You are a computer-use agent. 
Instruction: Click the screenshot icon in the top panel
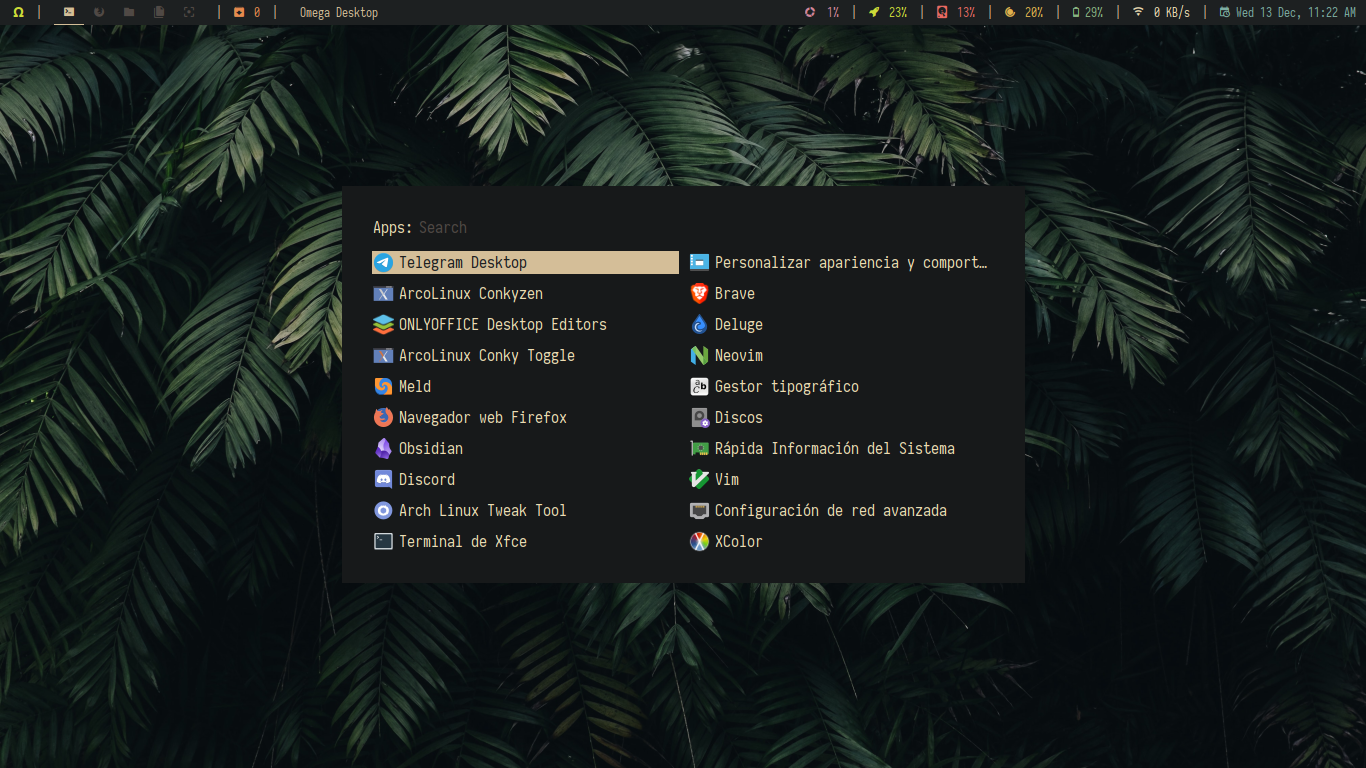tap(190, 12)
